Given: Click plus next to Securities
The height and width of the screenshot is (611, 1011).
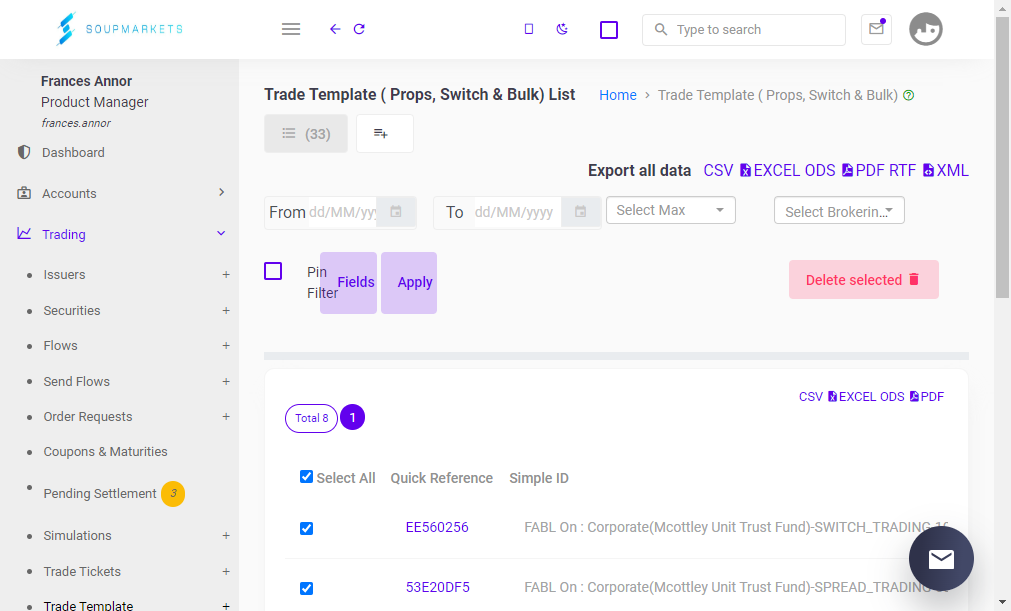Looking at the screenshot, I should coord(226,311).
